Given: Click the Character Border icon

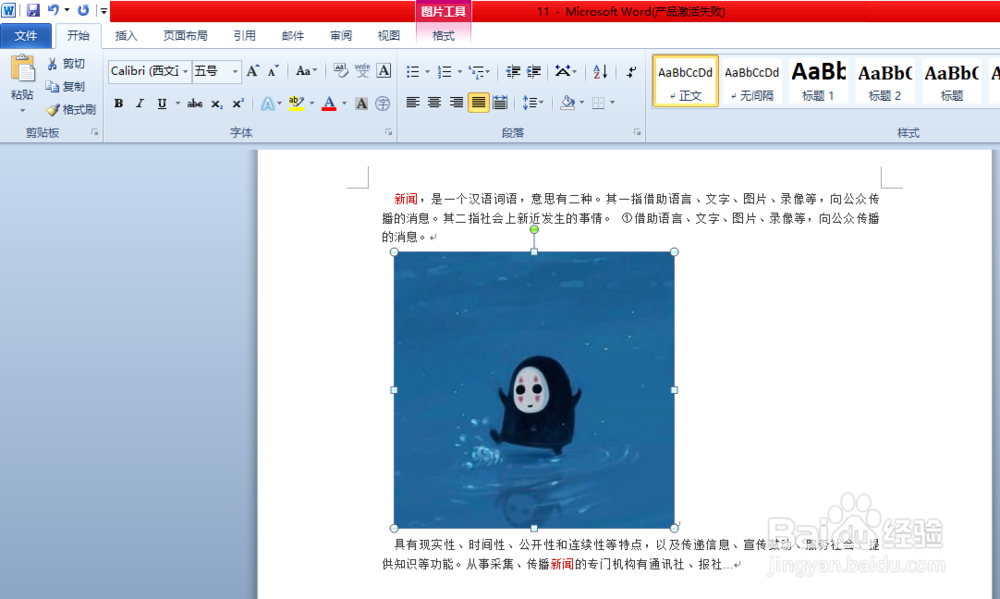Looking at the screenshot, I should point(384,71).
